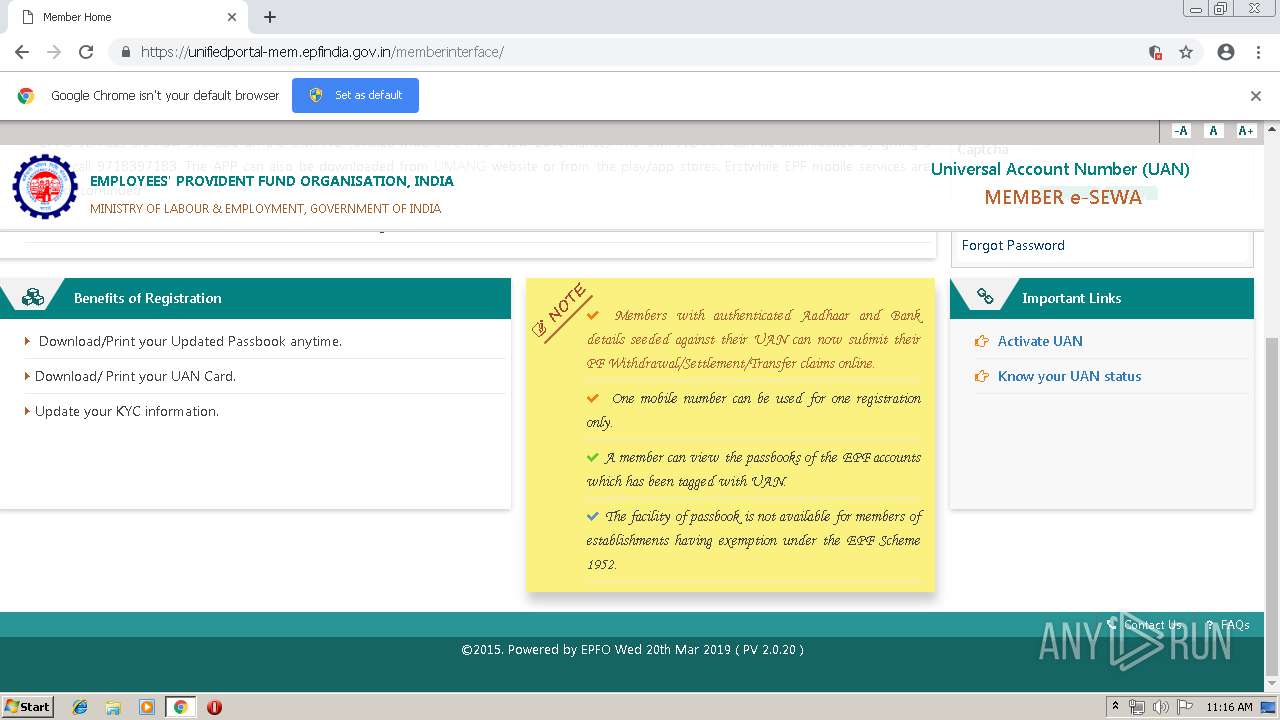Screen dimensions: 1280x720
Task: Click Forgot Password link
Action: (1013, 245)
